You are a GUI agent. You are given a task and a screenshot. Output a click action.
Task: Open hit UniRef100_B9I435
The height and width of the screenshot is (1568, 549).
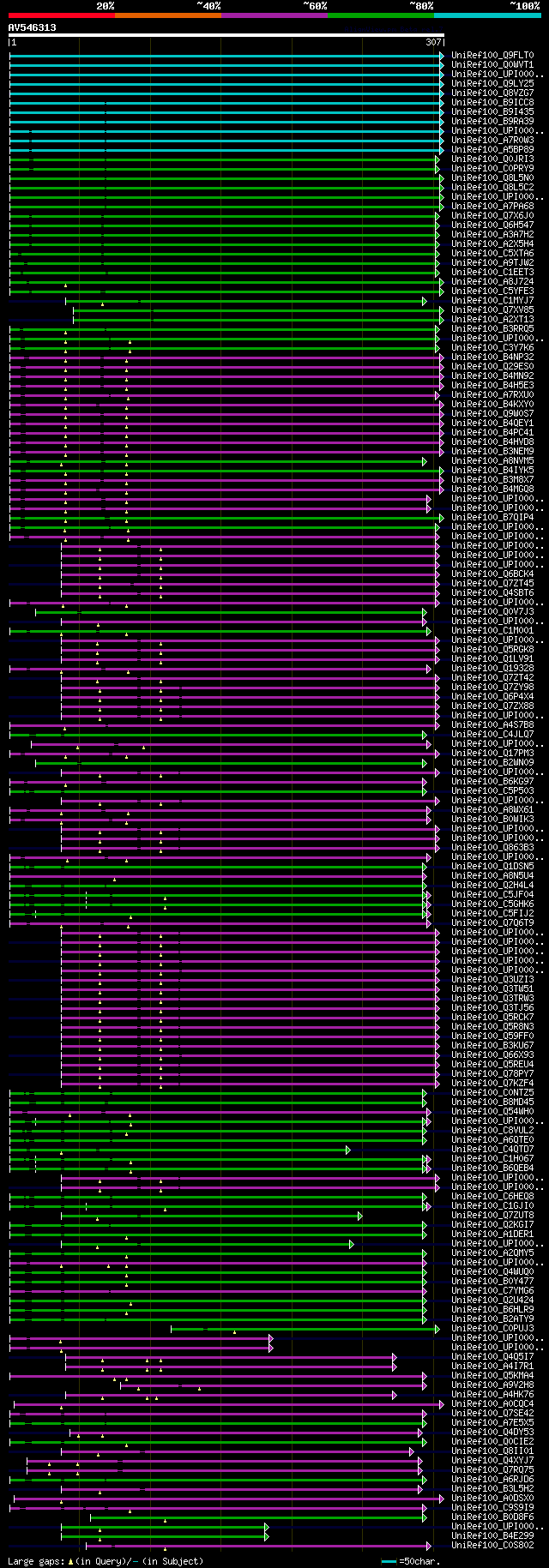[492, 112]
